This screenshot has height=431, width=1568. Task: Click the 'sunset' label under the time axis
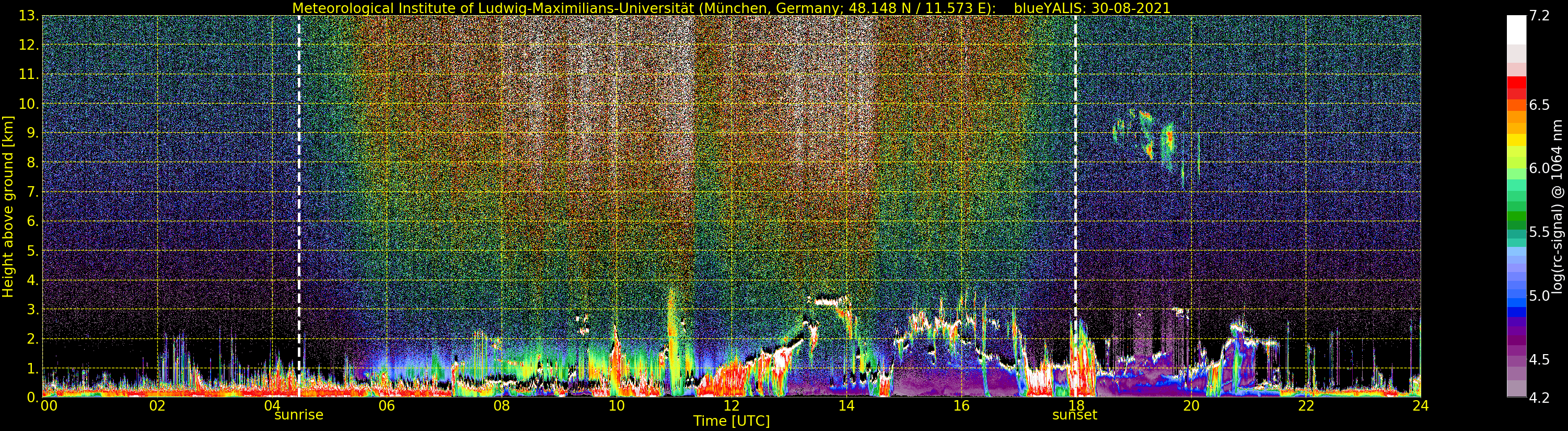pyautogui.click(x=1075, y=415)
